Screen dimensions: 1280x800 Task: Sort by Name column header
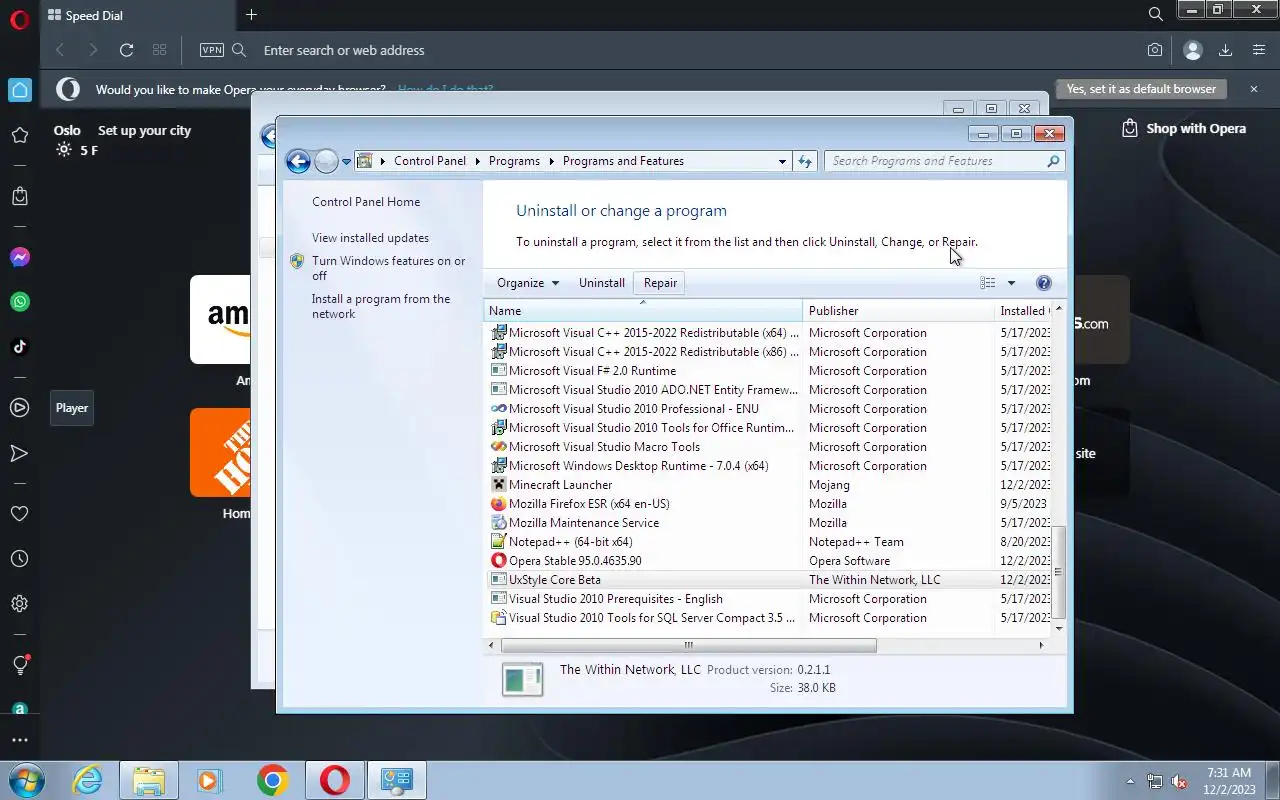[643, 311]
